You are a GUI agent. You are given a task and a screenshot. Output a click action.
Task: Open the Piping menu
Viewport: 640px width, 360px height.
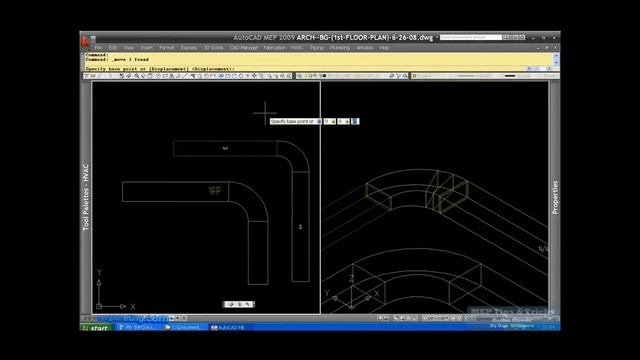(316, 48)
